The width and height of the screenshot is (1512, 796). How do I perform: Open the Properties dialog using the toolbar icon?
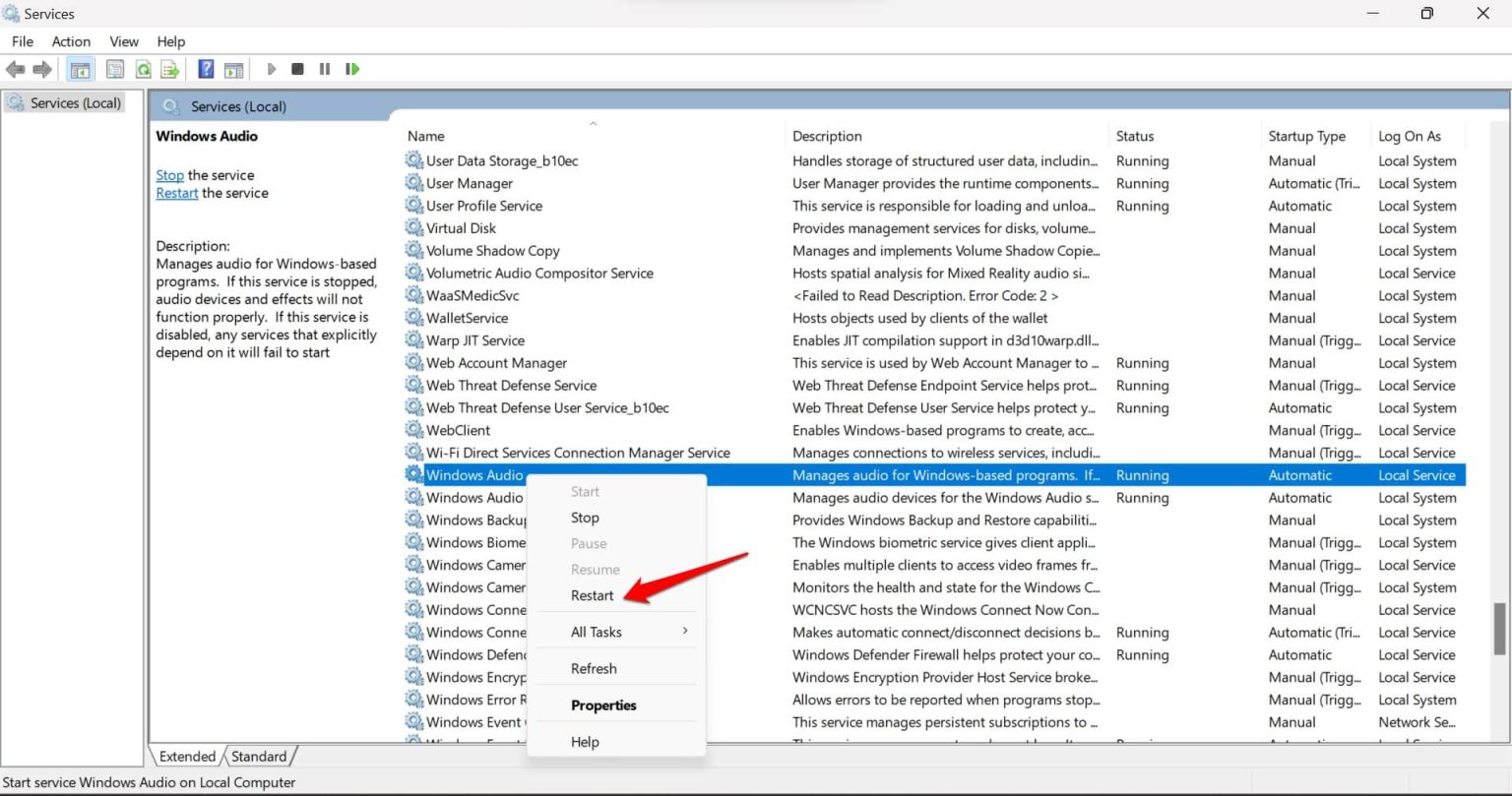[x=114, y=68]
